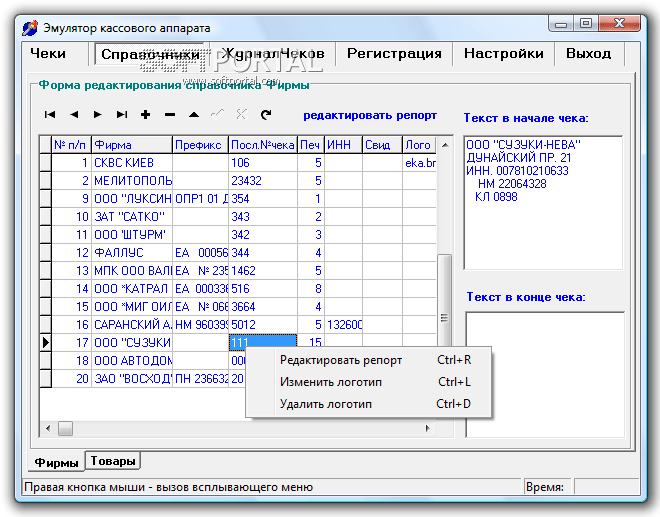
Task: Go to next record arrow
Action: click(98, 115)
